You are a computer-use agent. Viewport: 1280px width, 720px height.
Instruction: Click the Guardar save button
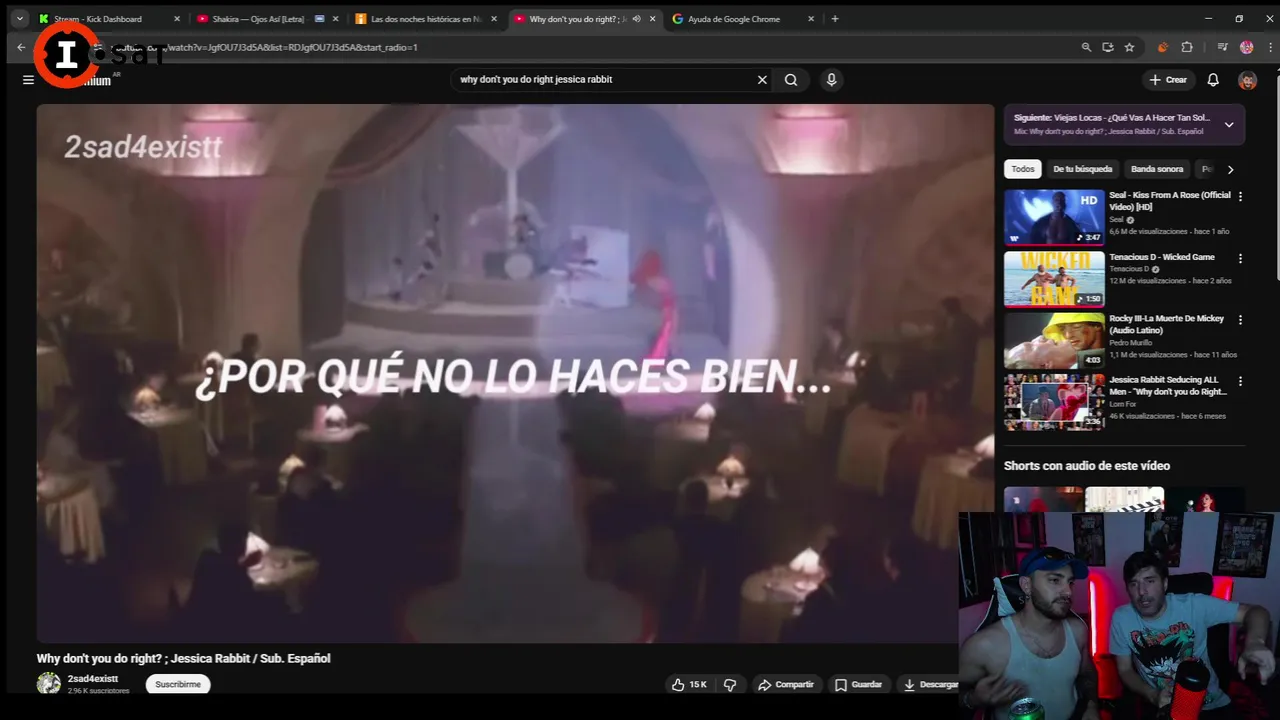click(x=858, y=685)
